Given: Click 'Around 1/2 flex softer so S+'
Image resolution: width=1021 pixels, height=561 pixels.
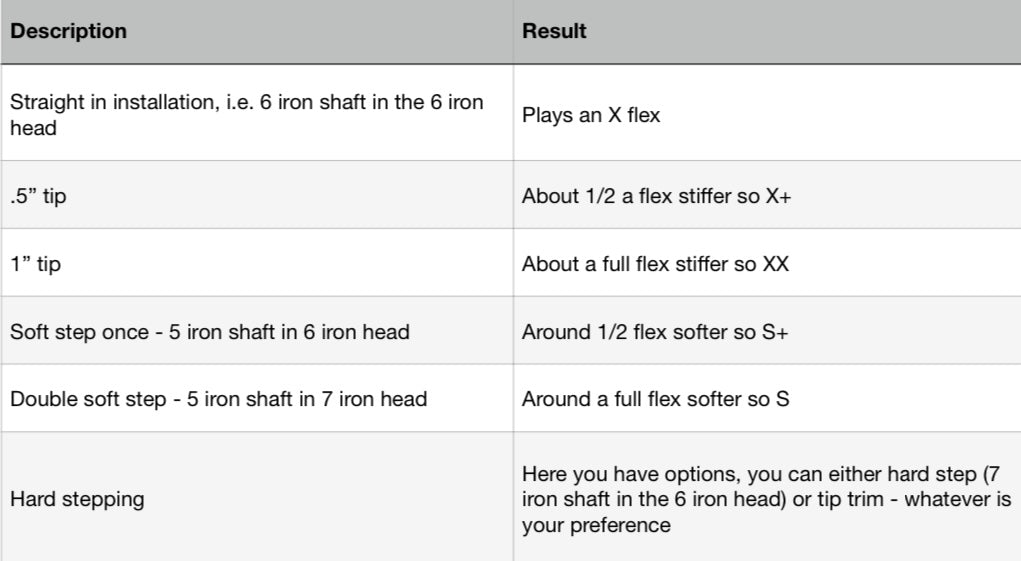Looking at the screenshot, I should pyautogui.click(x=655, y=331).
